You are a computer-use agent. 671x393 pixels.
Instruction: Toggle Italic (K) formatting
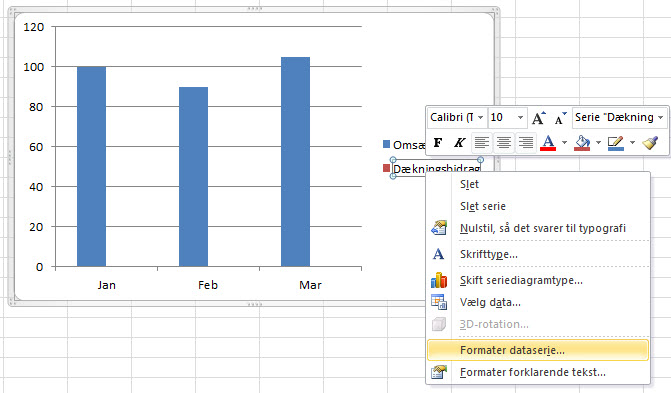[459, 143]
